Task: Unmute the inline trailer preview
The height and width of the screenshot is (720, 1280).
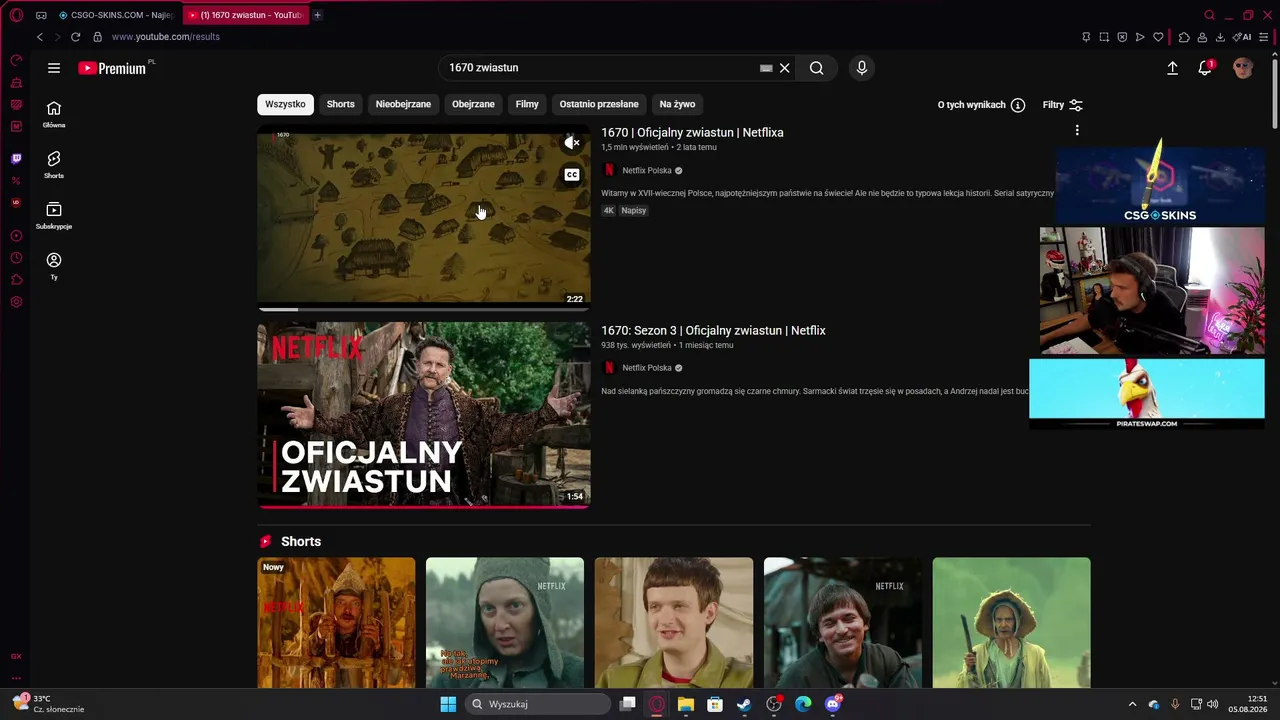Action: [572, 143]
